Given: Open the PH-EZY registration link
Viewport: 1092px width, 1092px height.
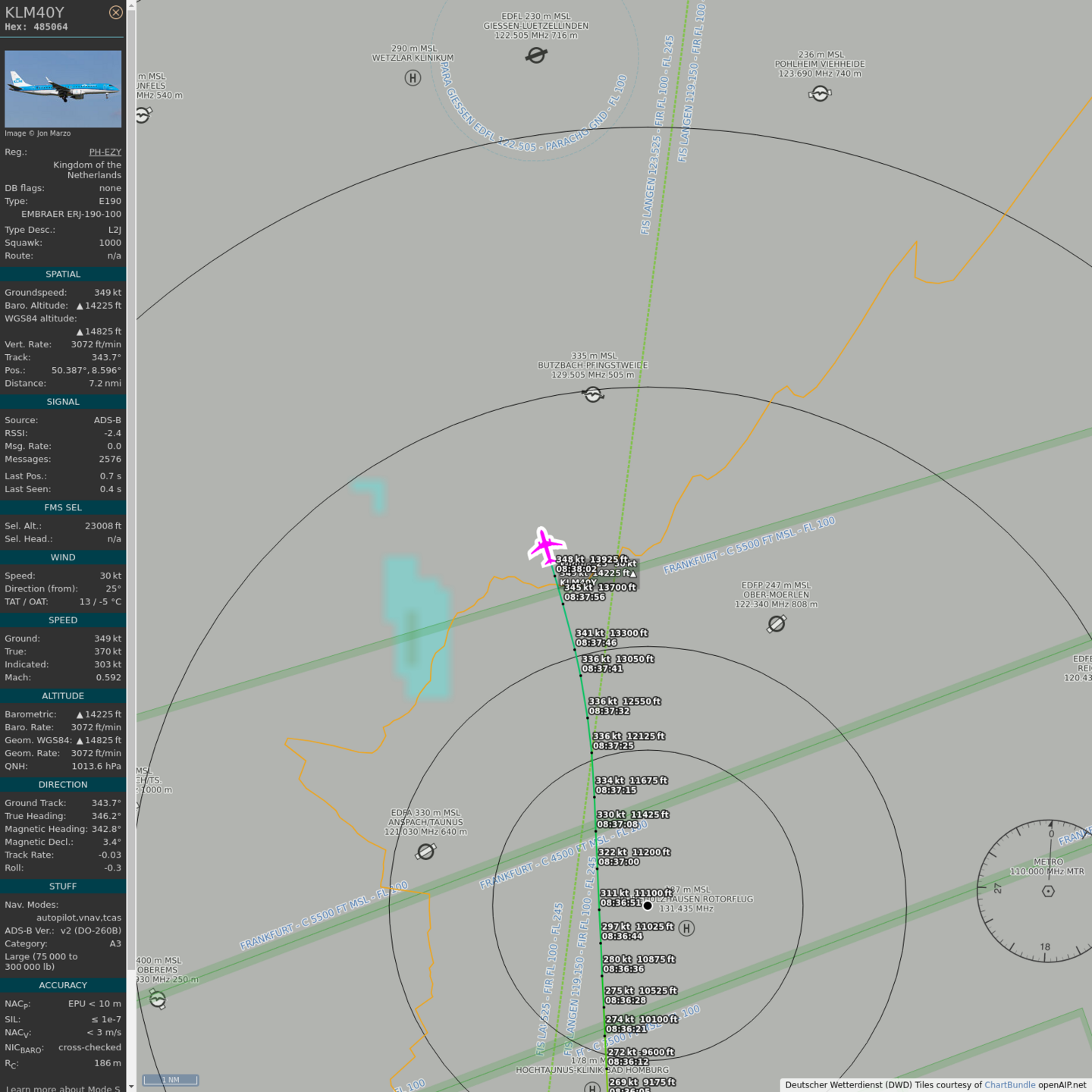Looking at the screenshot, I should [105, 152].
